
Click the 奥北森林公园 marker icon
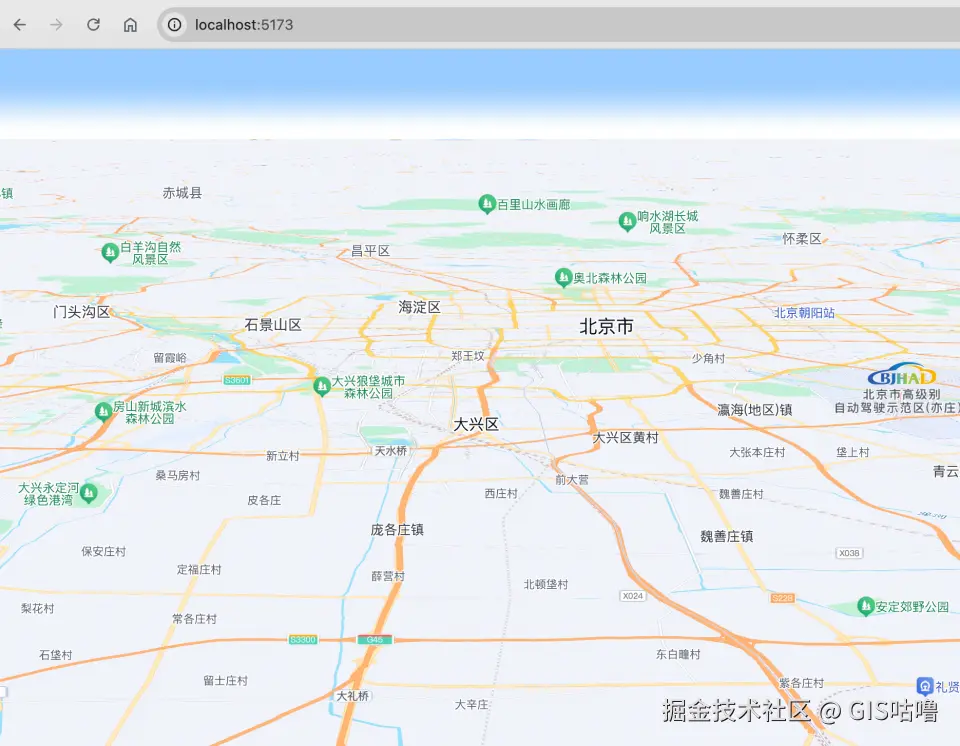tap(563, 278)
